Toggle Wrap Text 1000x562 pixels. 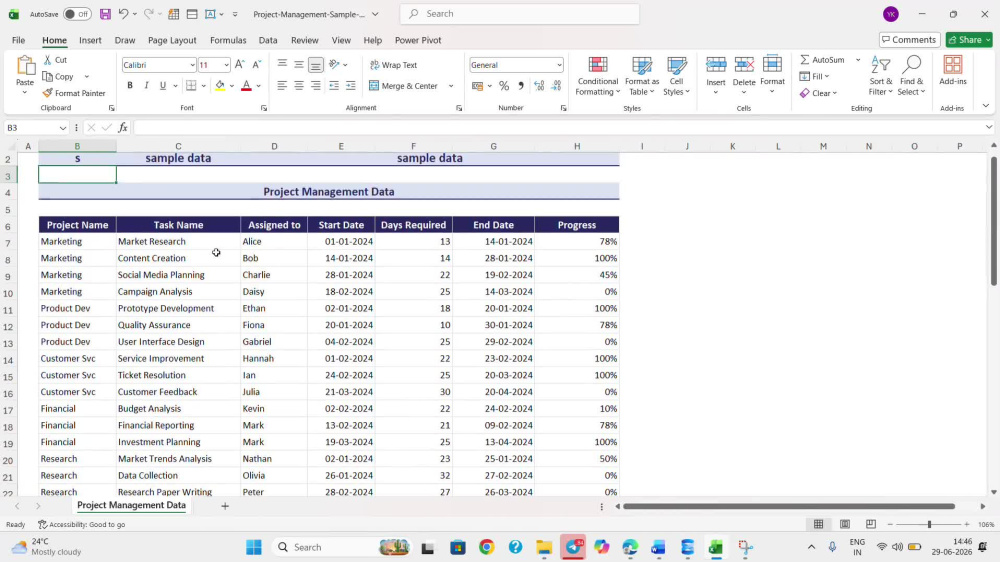click(x=393, y=64)
